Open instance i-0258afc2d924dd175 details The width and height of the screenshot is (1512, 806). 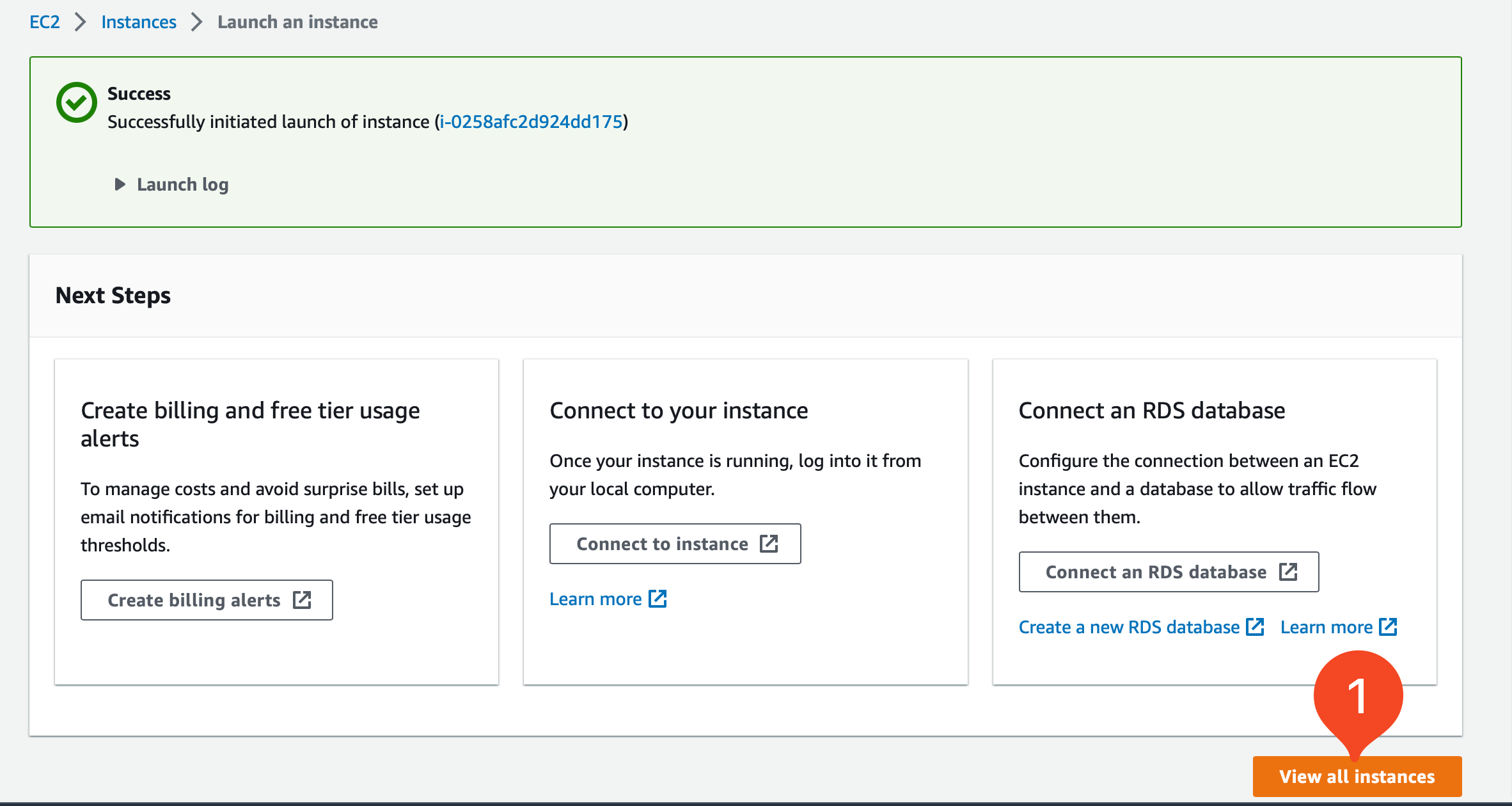[x=531, y=122]
